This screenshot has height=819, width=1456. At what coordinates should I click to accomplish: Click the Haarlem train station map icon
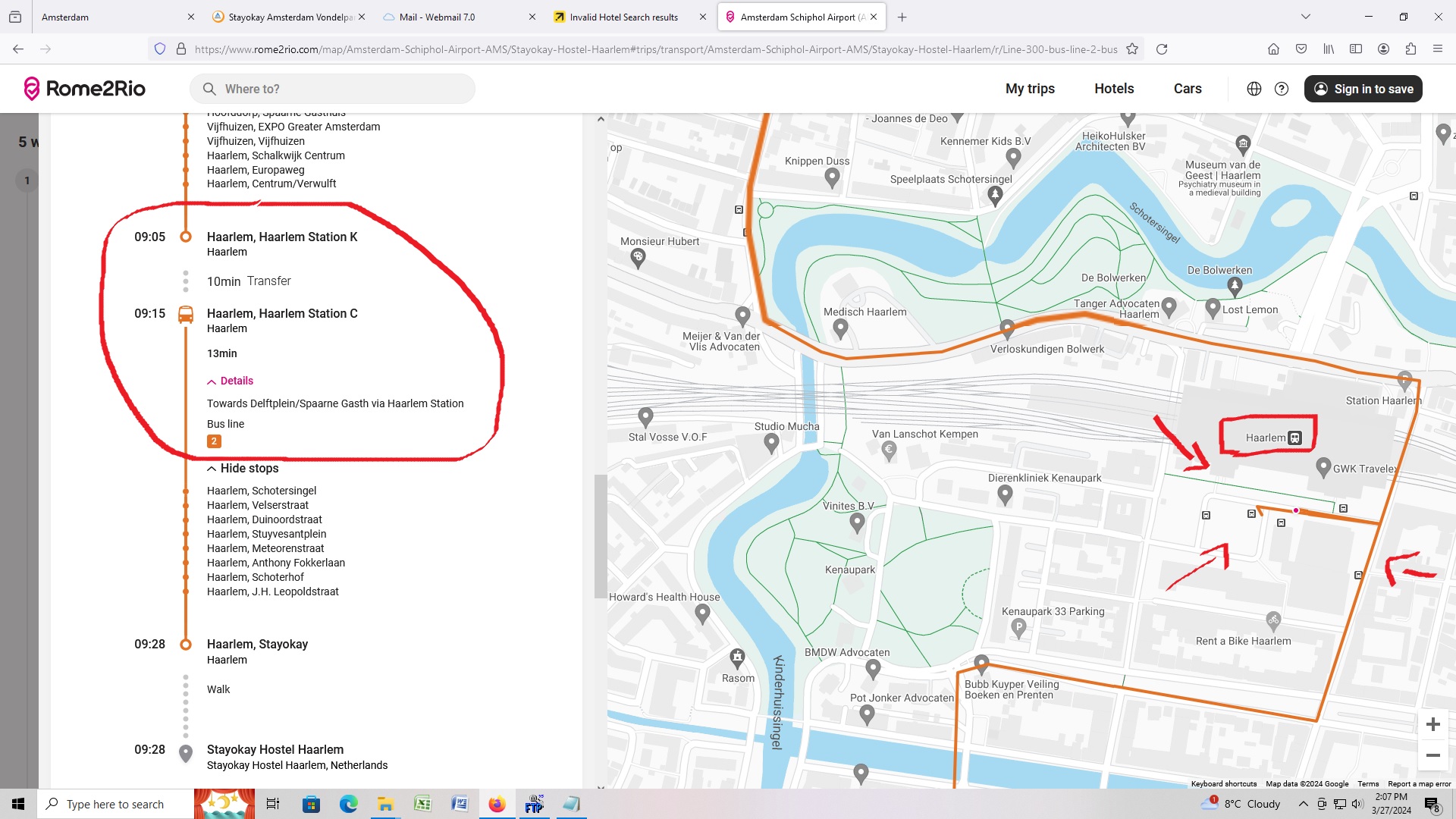point(1295,438)
